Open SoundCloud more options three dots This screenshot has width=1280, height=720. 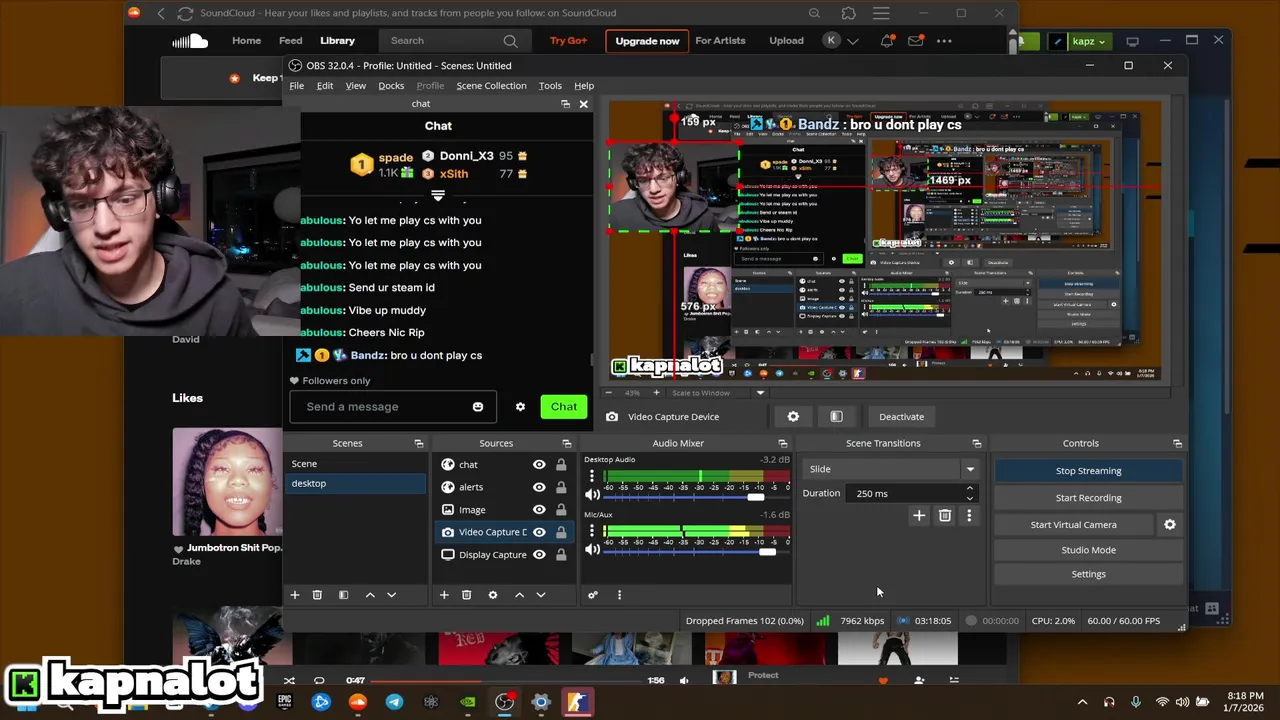click(944, 41)
